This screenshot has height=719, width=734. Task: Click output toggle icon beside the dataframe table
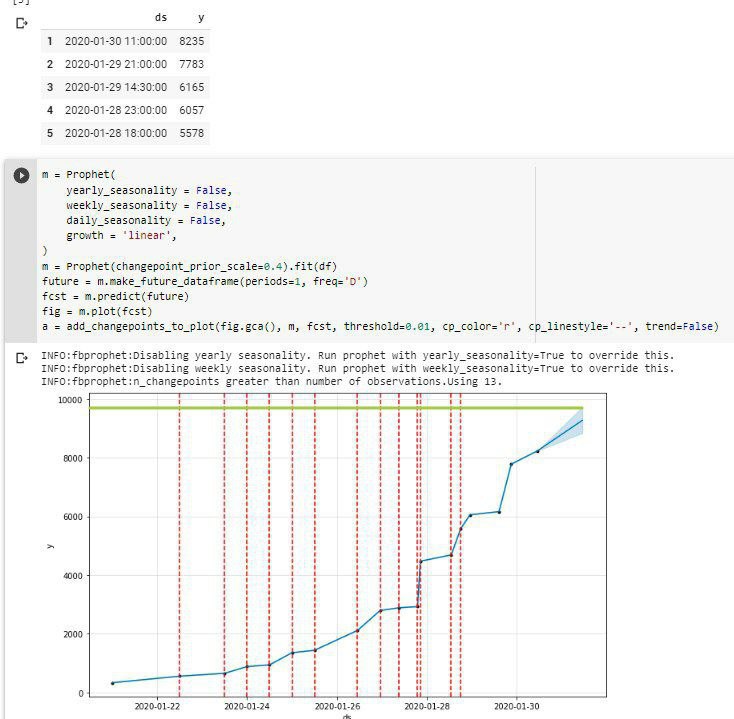pyautogui.click(x=22, y=23)
